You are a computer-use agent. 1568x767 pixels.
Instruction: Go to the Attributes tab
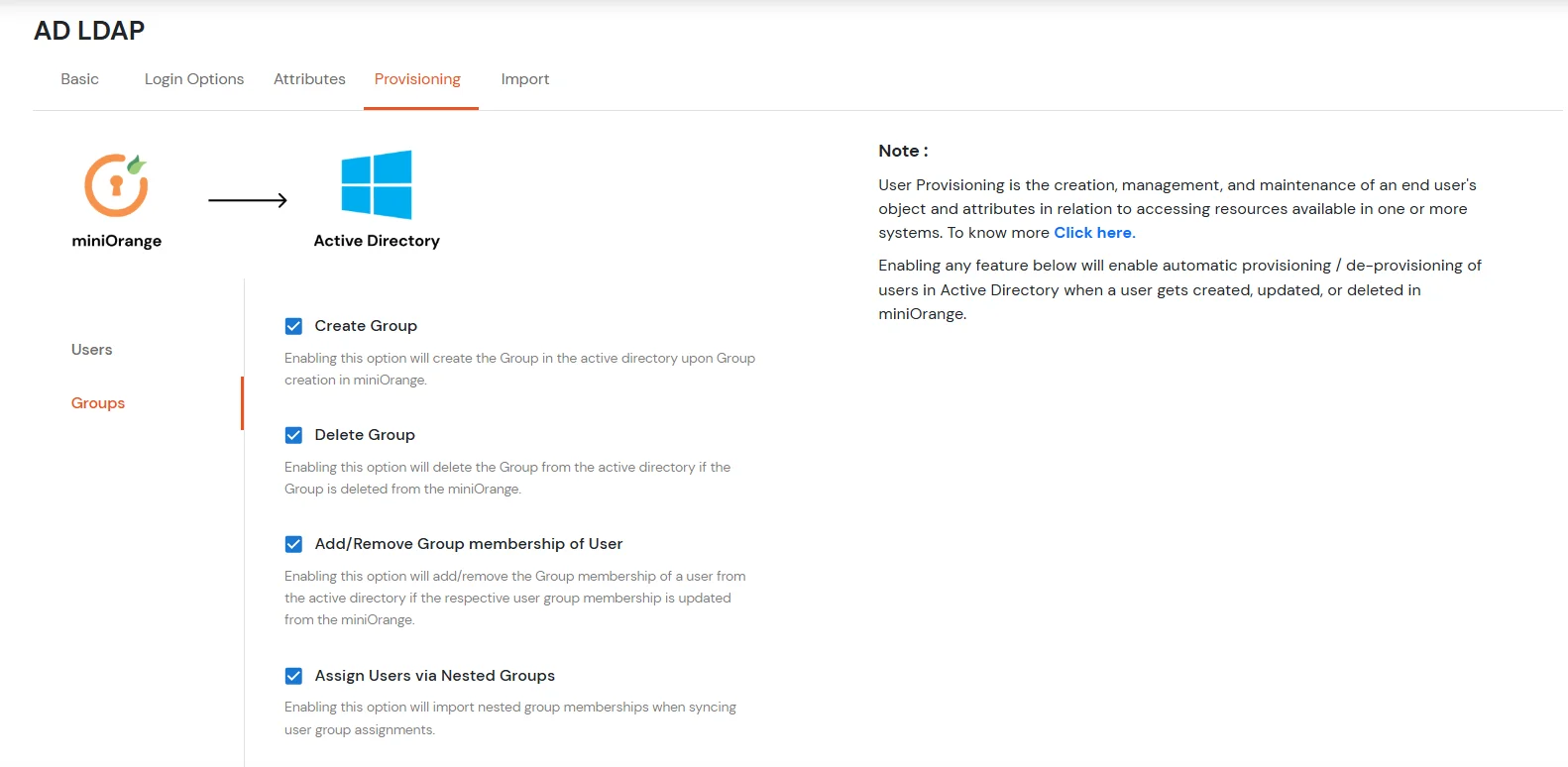309,79
